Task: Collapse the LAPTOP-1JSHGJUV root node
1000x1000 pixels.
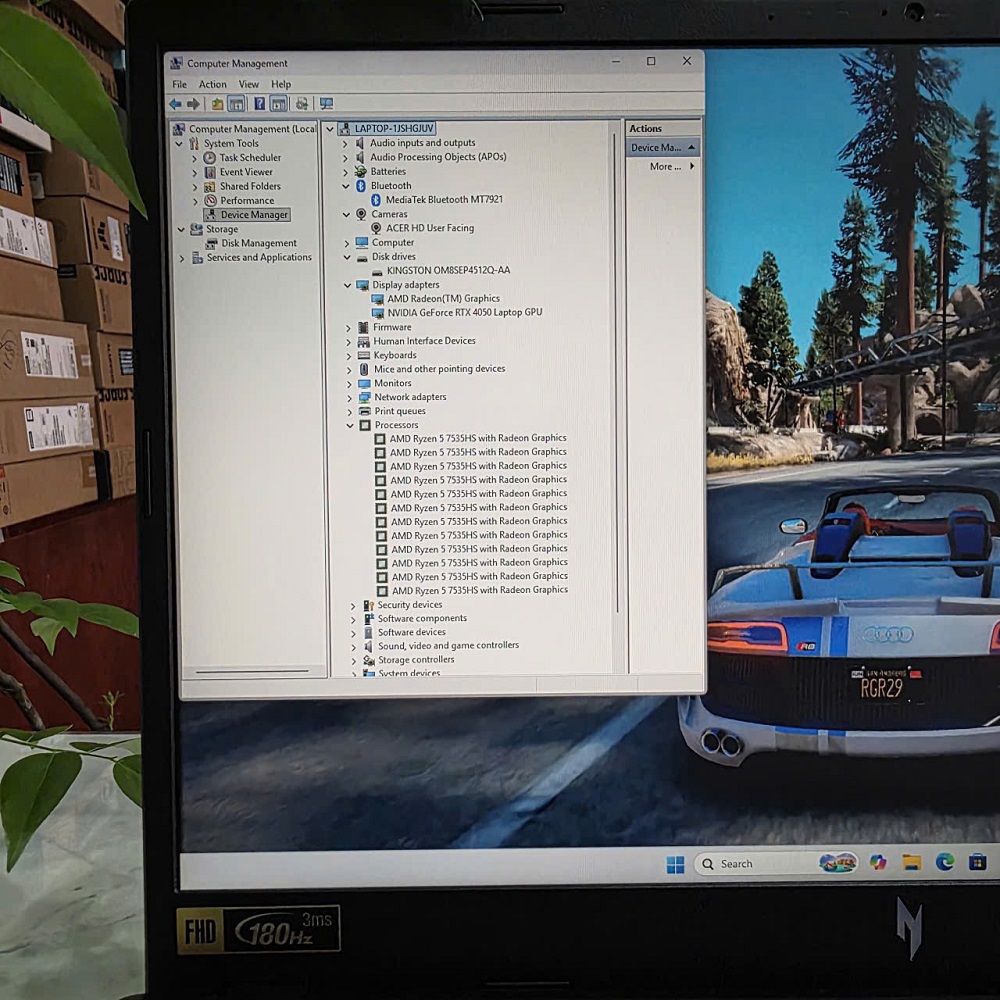Action: coord(330,129)
